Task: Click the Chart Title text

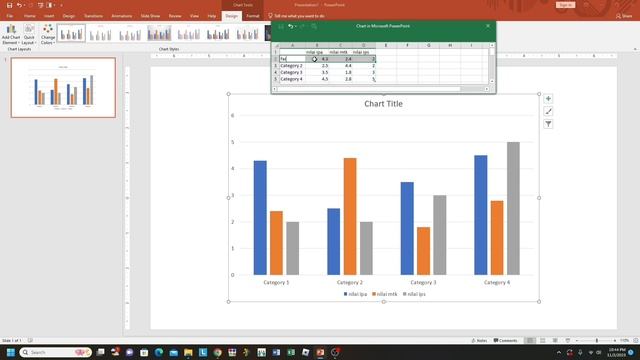Action: [383, 104]
